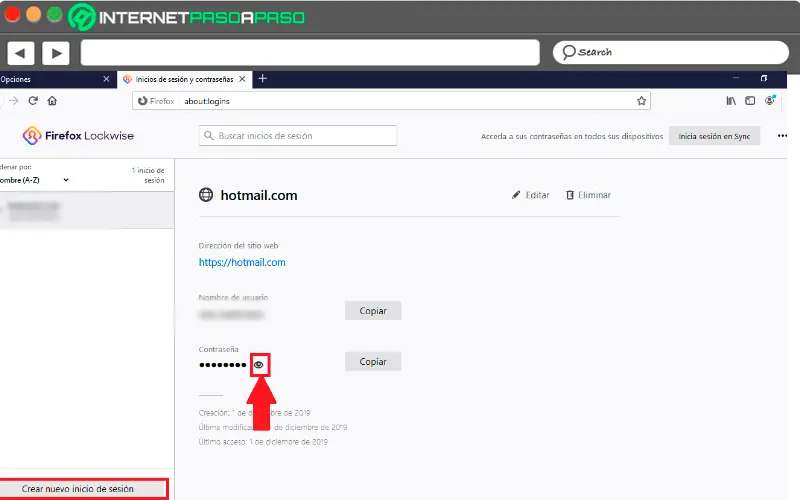Click 'Último acceso: 1 de diciembre de 2019' text

point(263,442)
